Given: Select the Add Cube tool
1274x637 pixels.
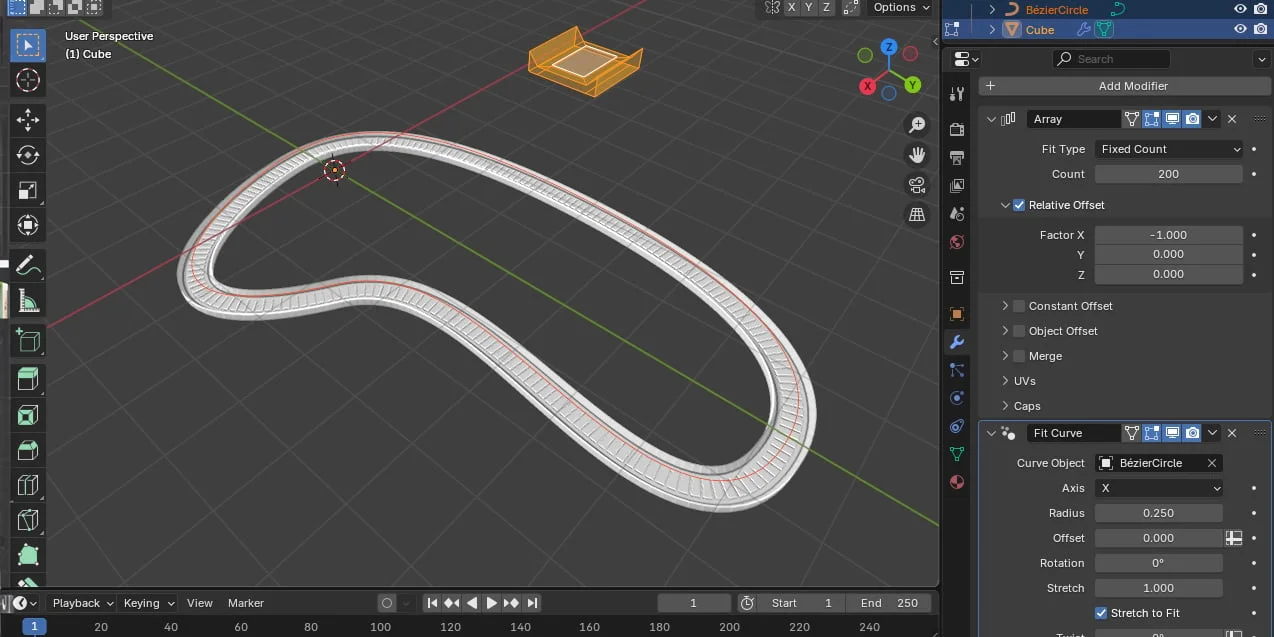Looking at the screenshot, I should (28, 340).
